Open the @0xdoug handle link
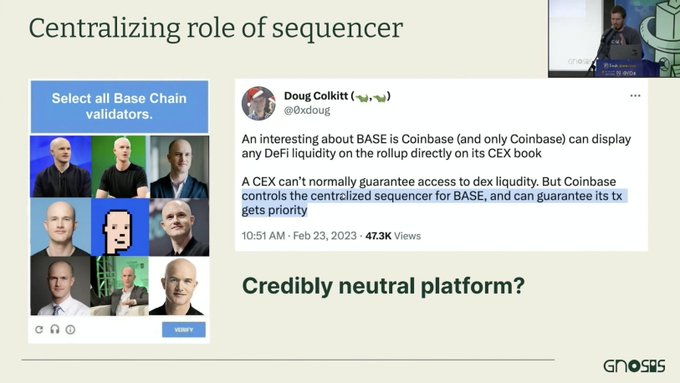The image size is (680, 383). click(x=307, y=111)
